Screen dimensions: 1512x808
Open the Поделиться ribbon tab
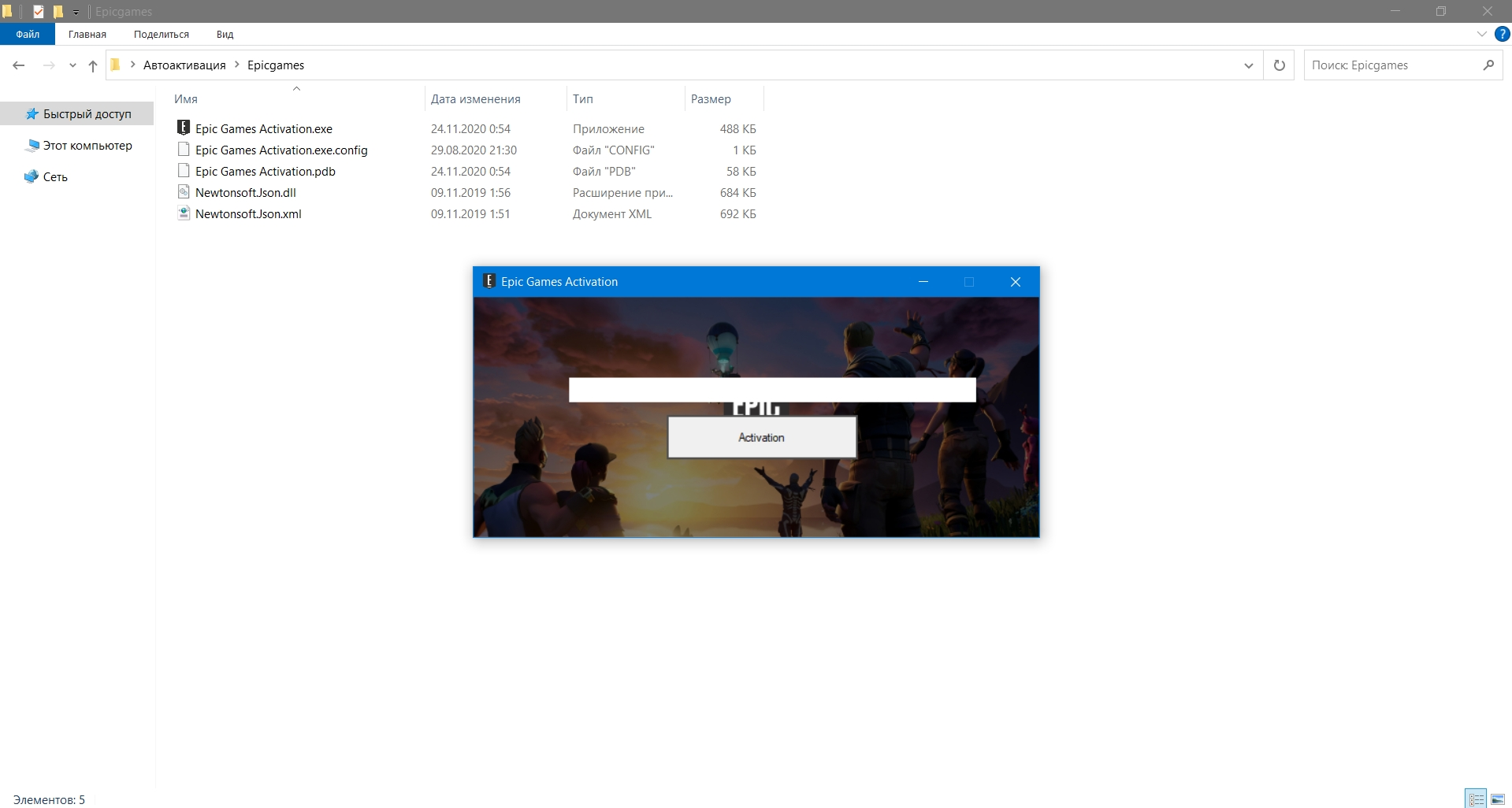coord(162,34)
